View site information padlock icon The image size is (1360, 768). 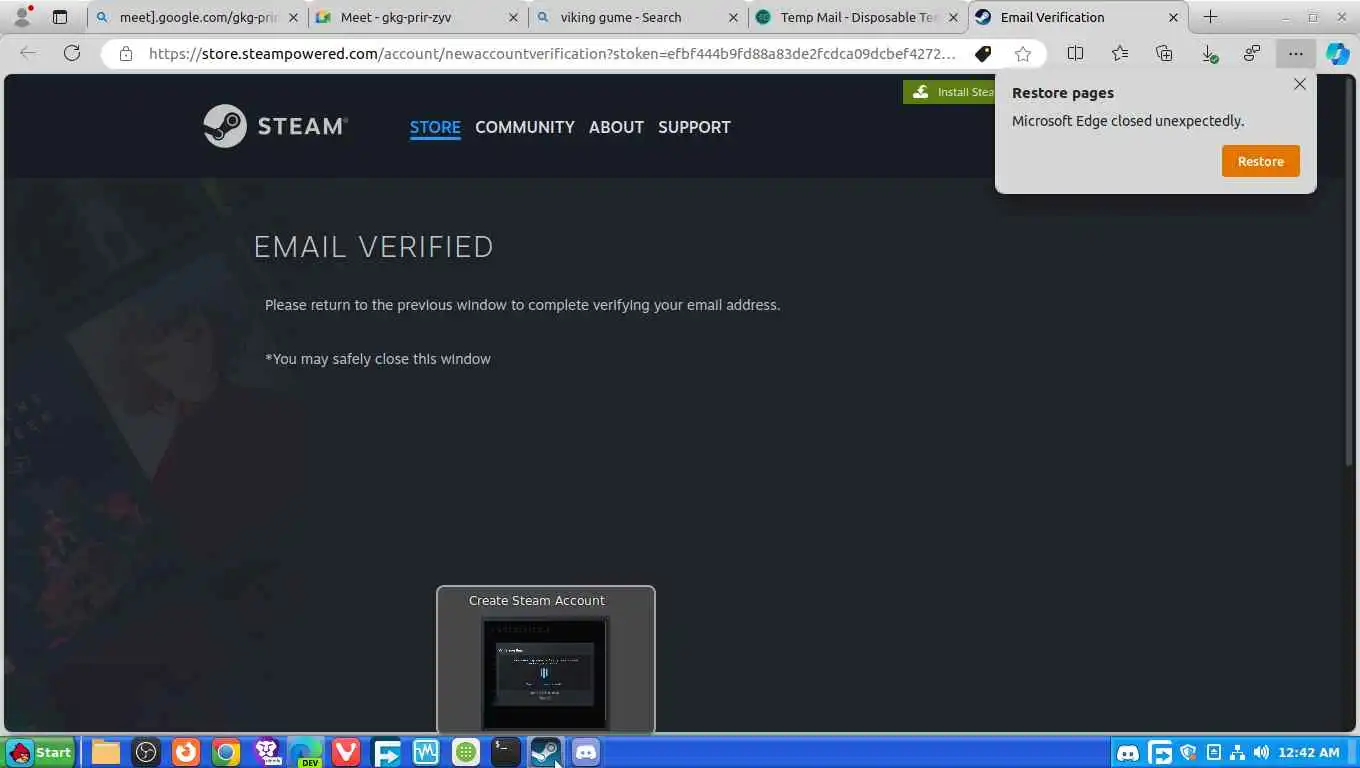pos(125,54)
